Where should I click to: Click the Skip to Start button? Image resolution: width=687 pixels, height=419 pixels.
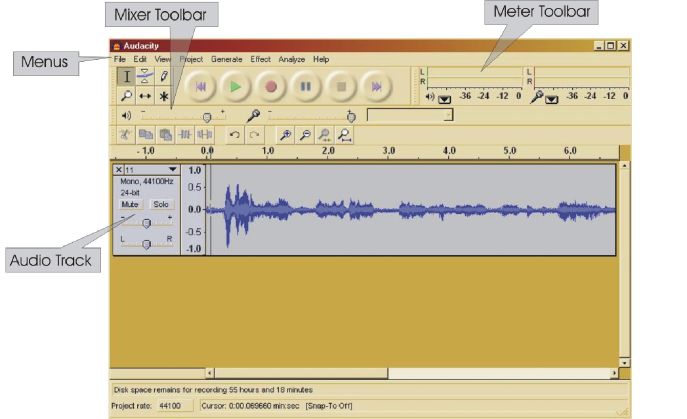tap(201, 86)
